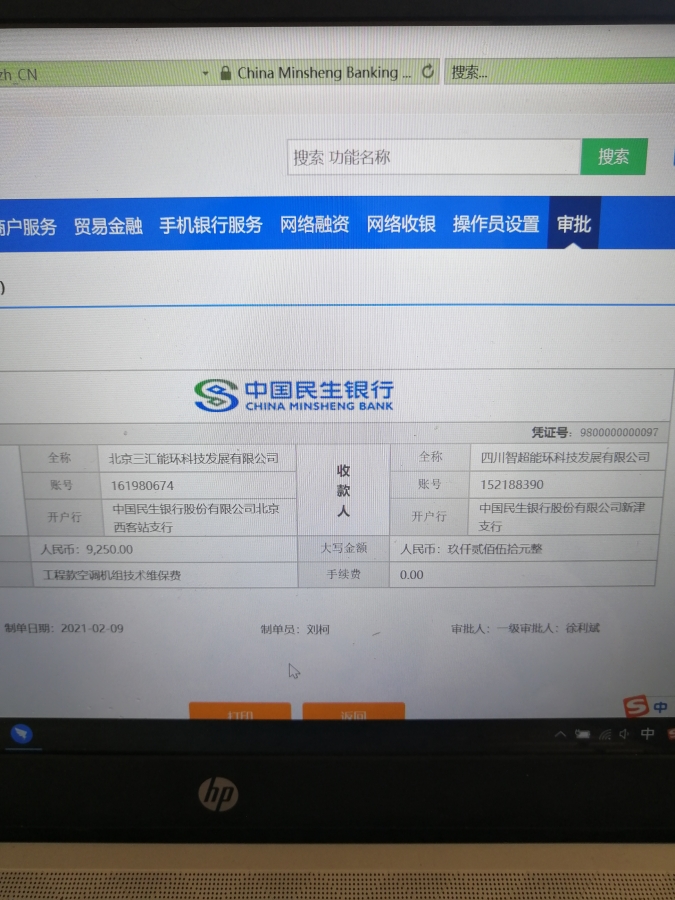
Task: Select amount 人民币: 9,250.00
Action: coord(86,549)
